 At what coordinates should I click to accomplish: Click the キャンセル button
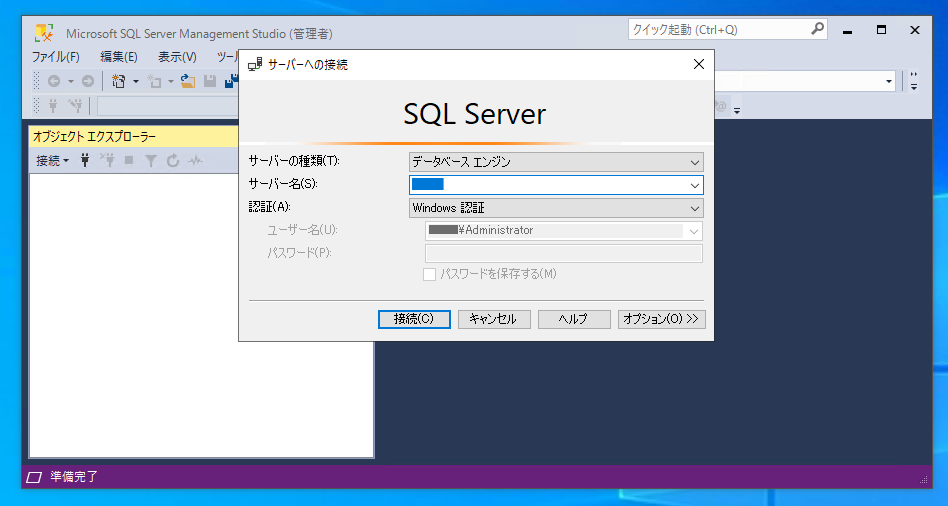click(x=494, y=319)
